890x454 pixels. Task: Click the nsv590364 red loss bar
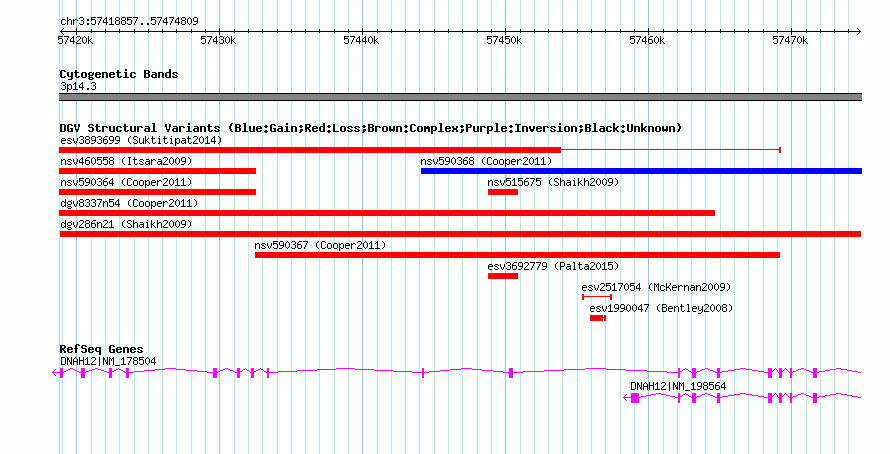157,192
